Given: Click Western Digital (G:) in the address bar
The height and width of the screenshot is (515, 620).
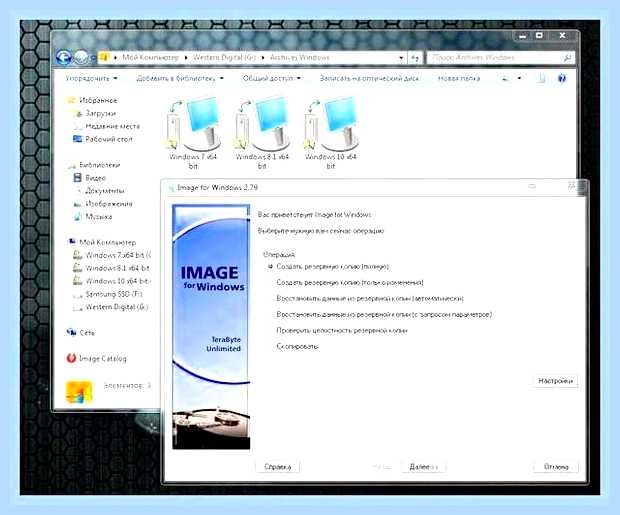Looking at the screenshot, I should 225,58.
